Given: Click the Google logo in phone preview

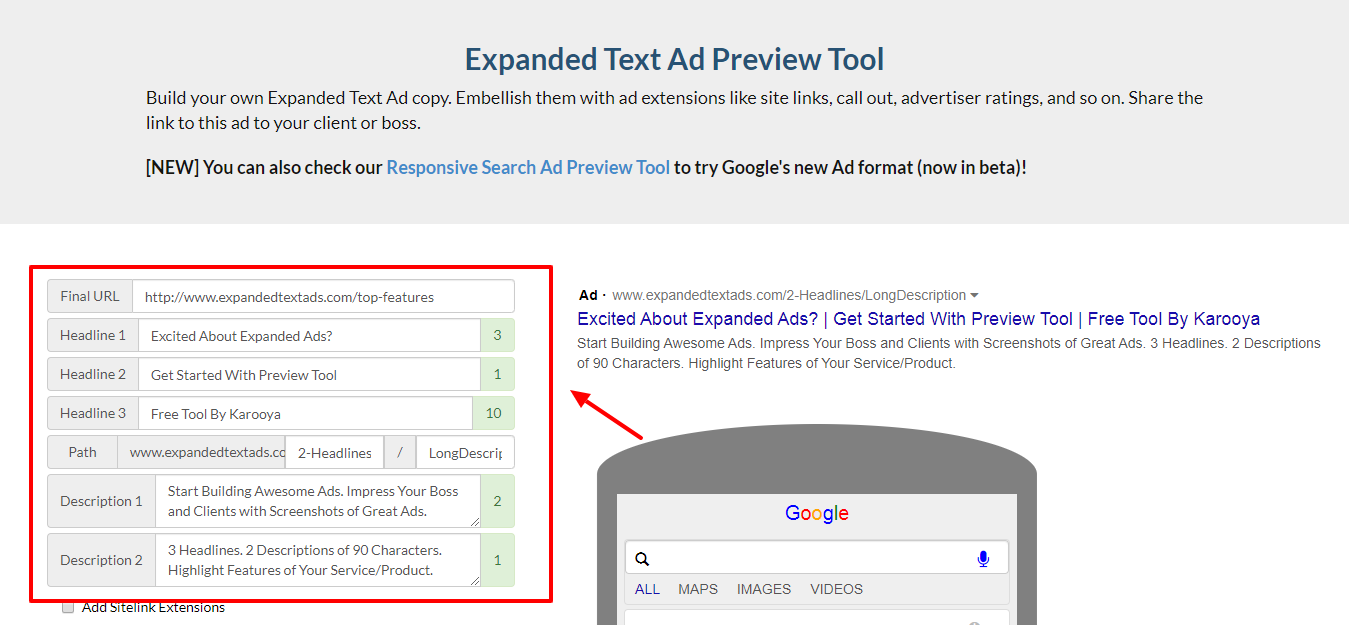Looking at the screenshot, I should tap(817, 514).
